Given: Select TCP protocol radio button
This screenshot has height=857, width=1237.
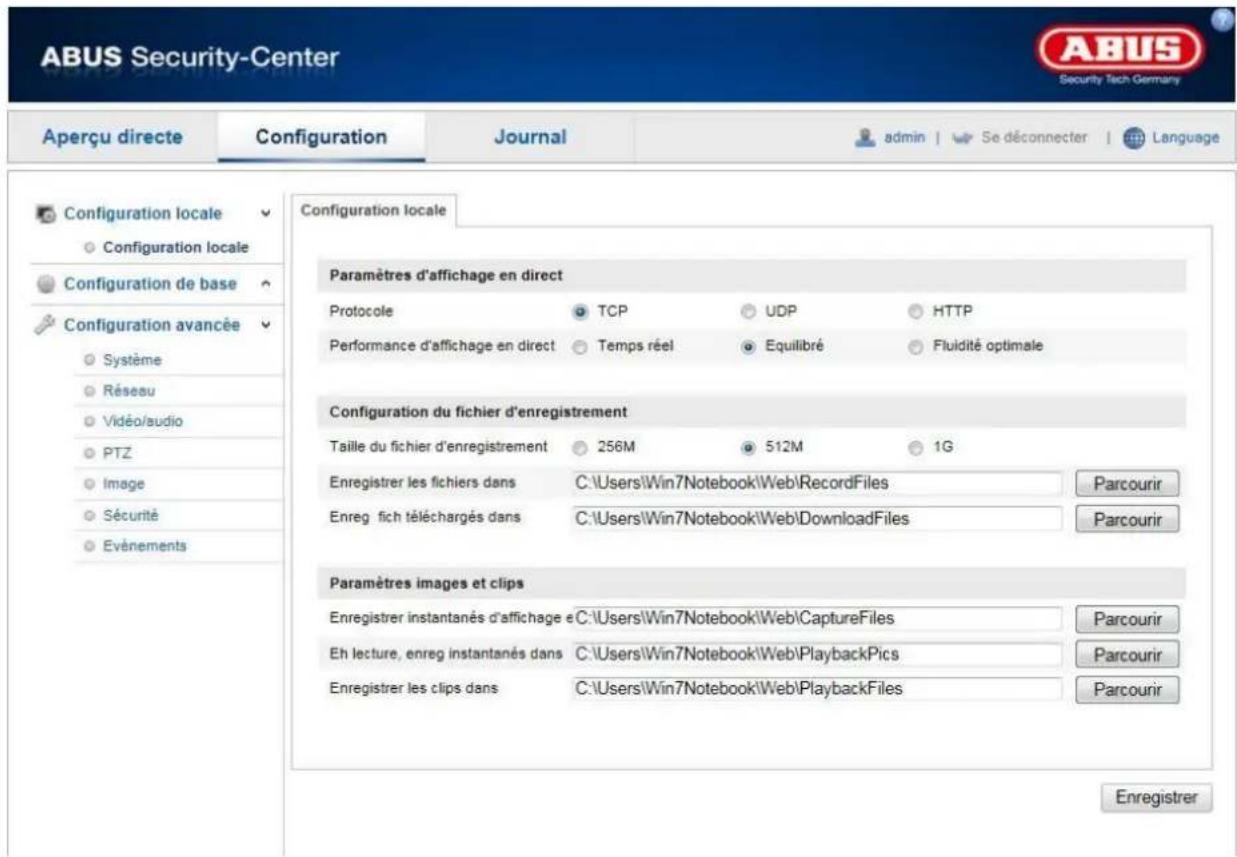Looking at the screenshot, I should [x=579, y=311].
